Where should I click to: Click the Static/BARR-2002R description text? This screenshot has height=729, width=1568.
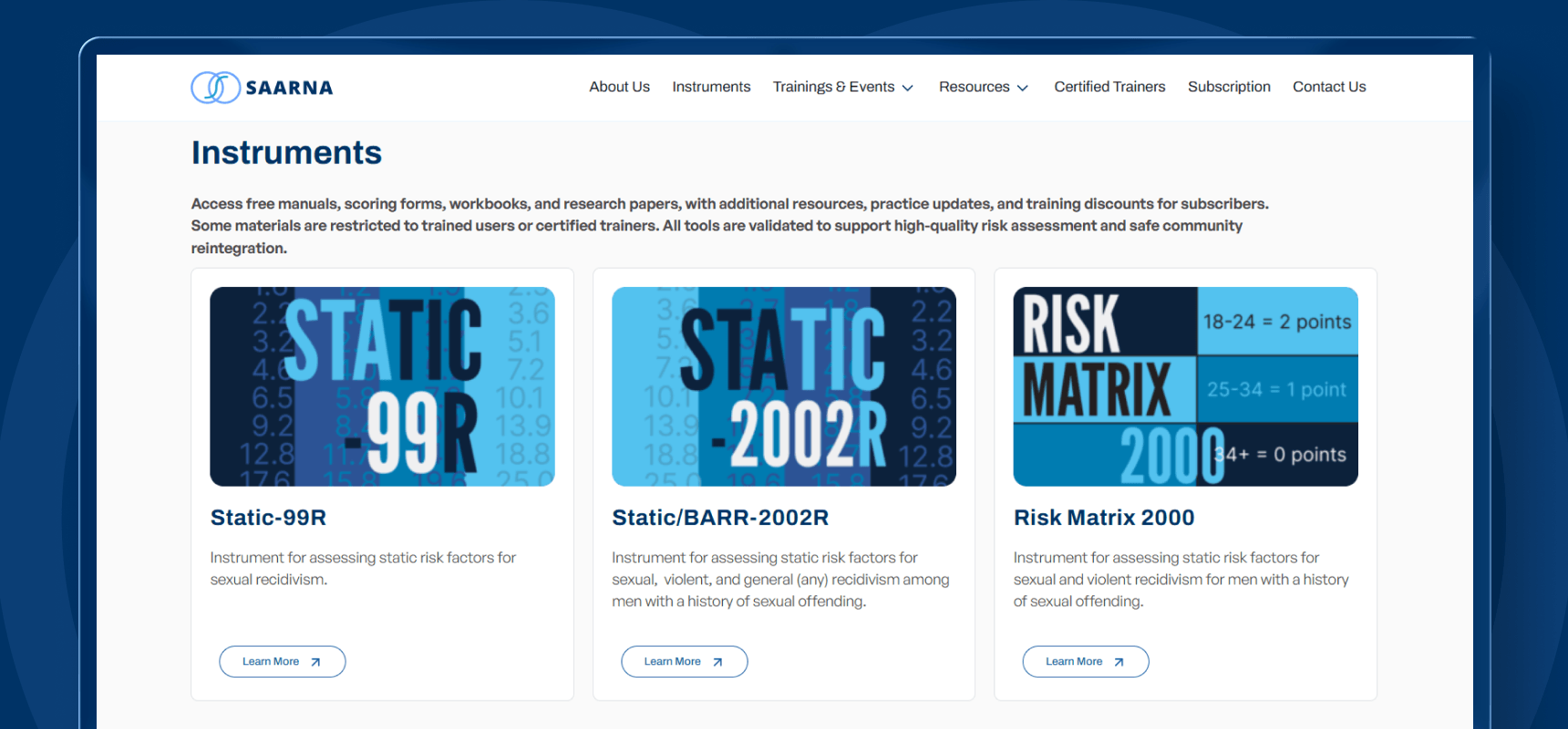tap(780, 580)
